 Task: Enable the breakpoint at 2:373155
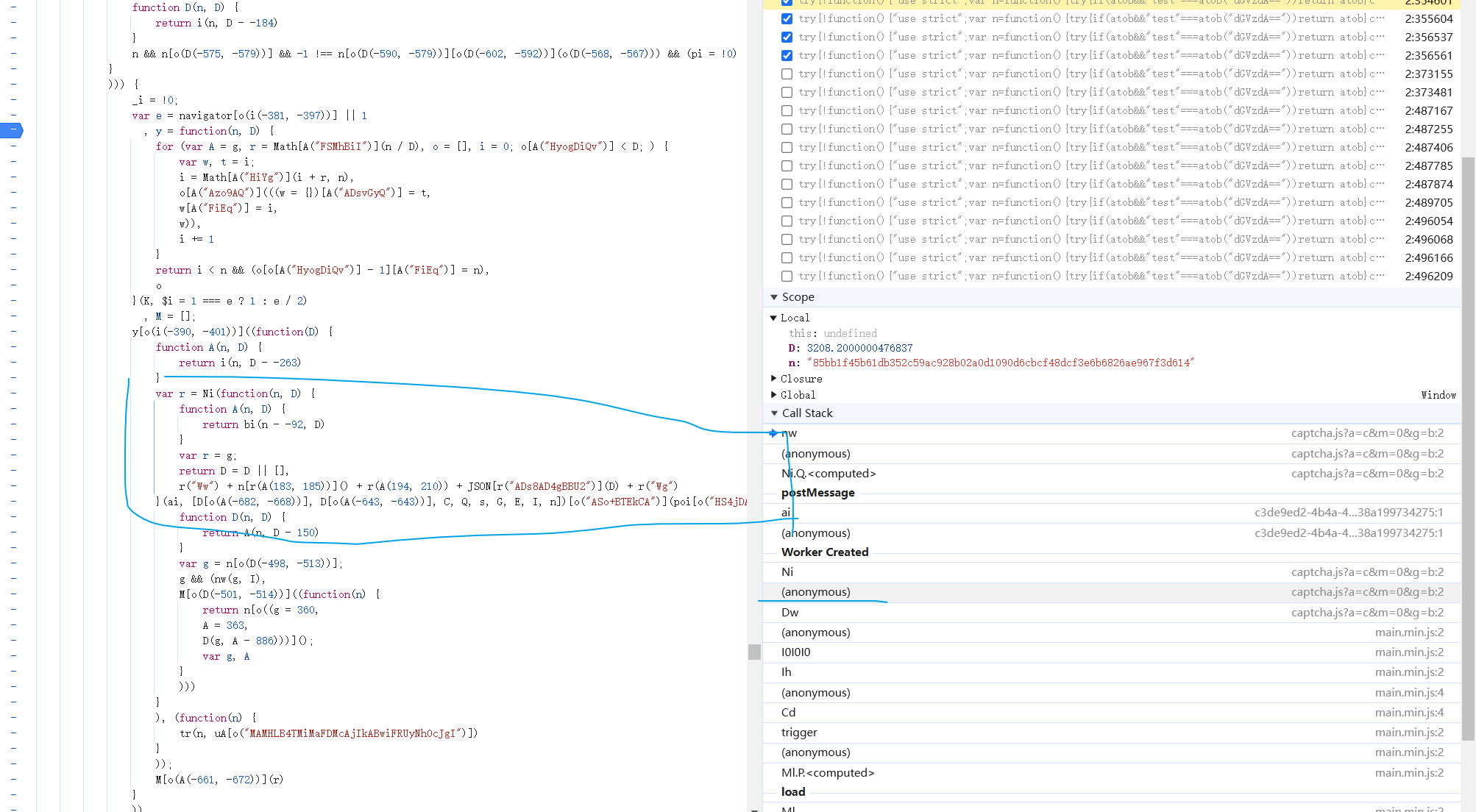(x=787, y=74)
